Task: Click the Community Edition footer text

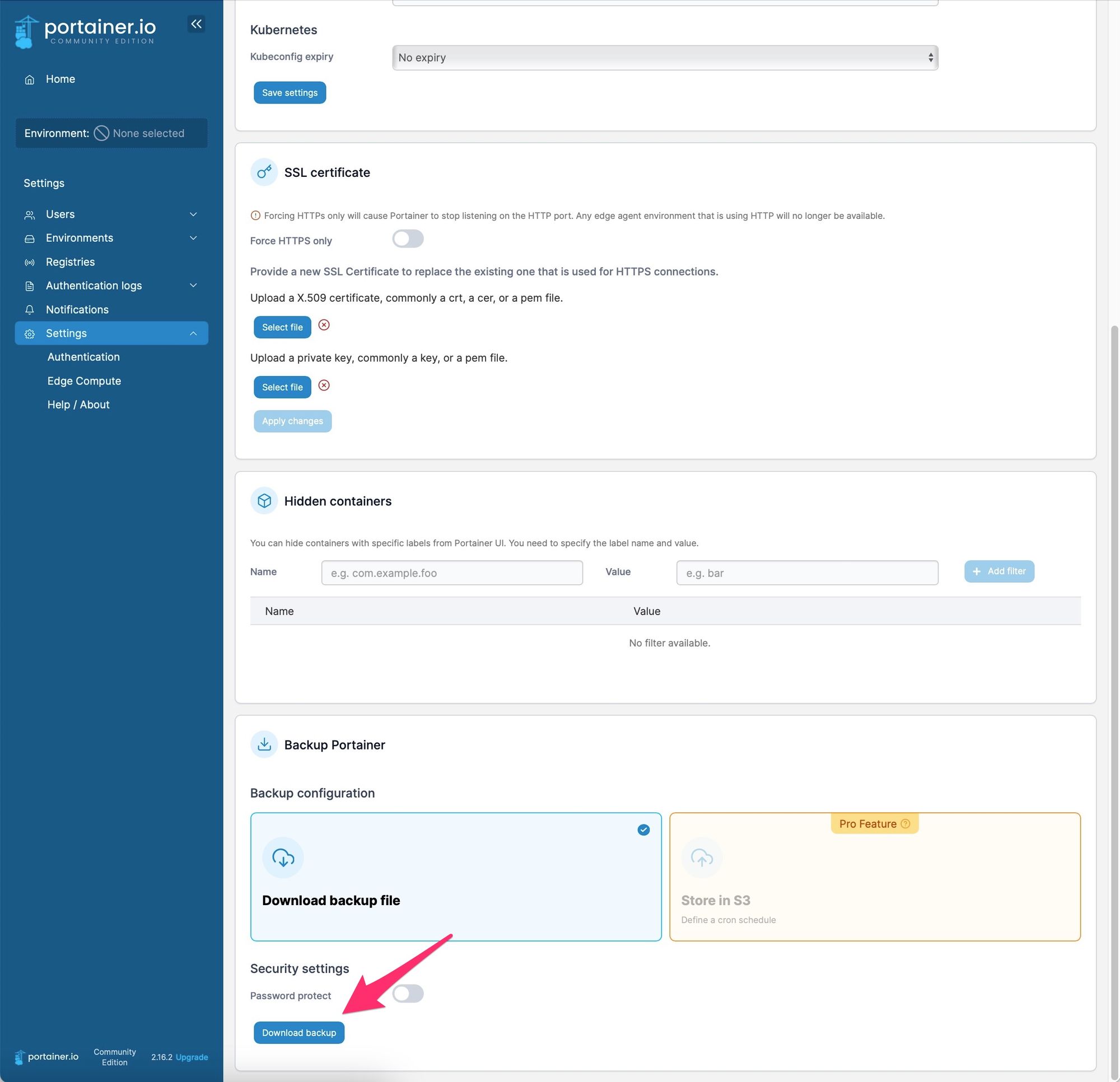Action: tap(115, 1057)
